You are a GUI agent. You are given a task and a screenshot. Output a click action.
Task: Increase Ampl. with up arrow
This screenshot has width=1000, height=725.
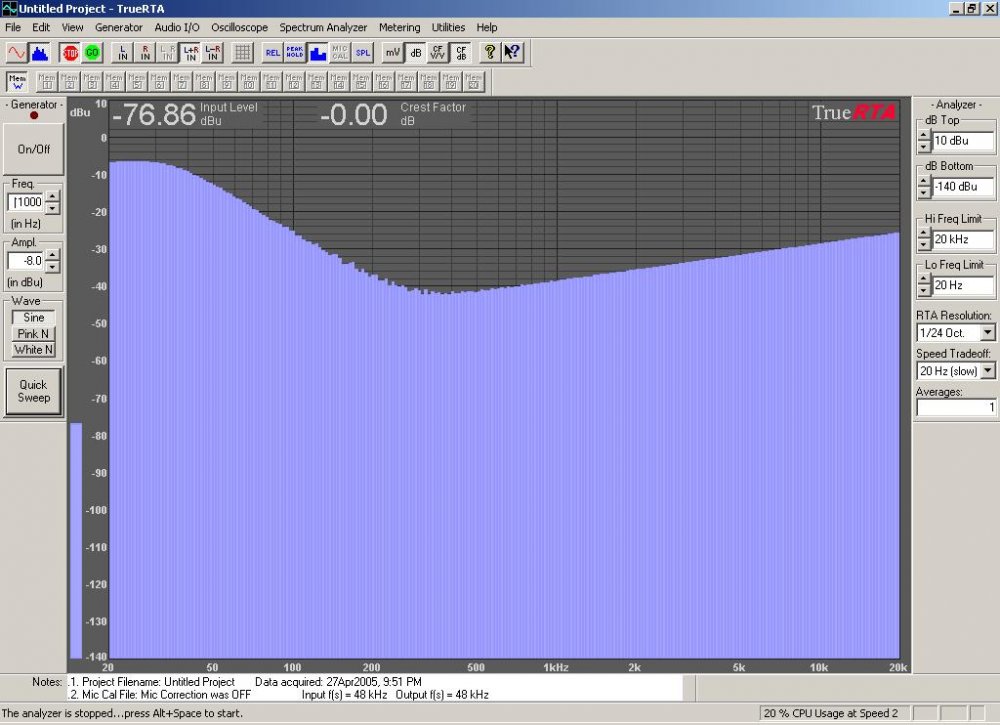pyautogui.click(x=53, y=255)
